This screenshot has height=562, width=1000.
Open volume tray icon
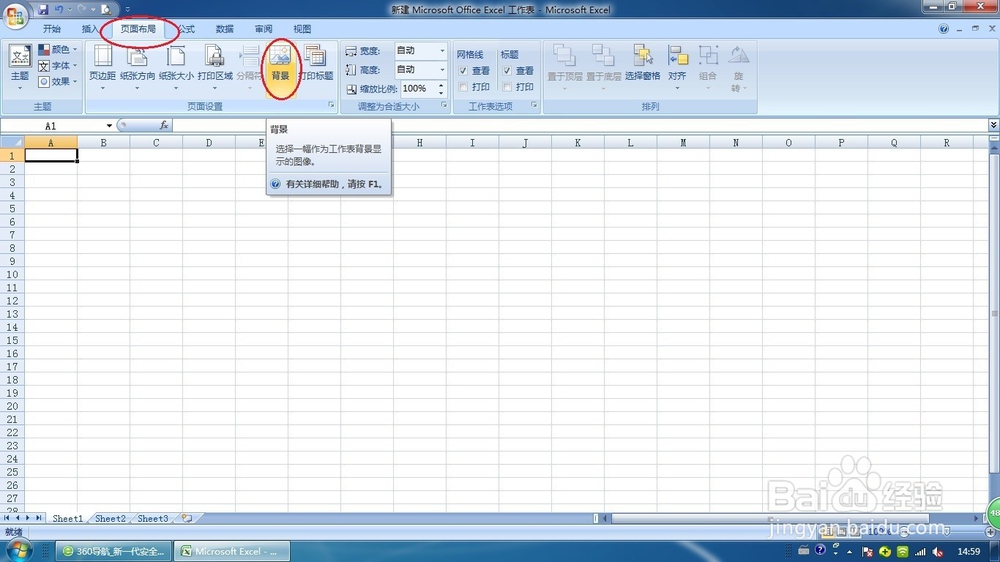[938, 552]
